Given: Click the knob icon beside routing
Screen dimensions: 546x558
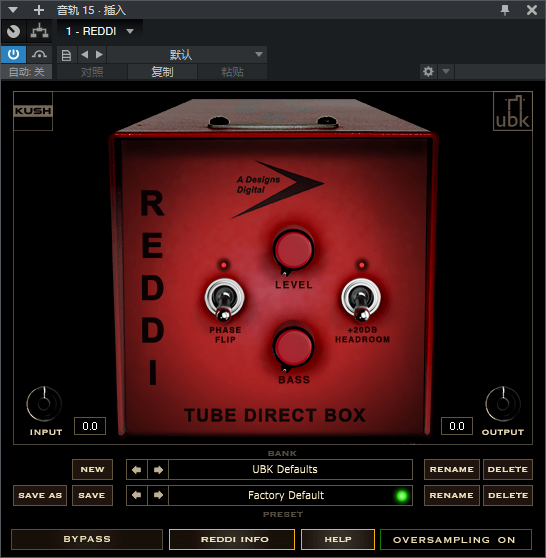Looking at the screenshot, I should pos(14,32).
